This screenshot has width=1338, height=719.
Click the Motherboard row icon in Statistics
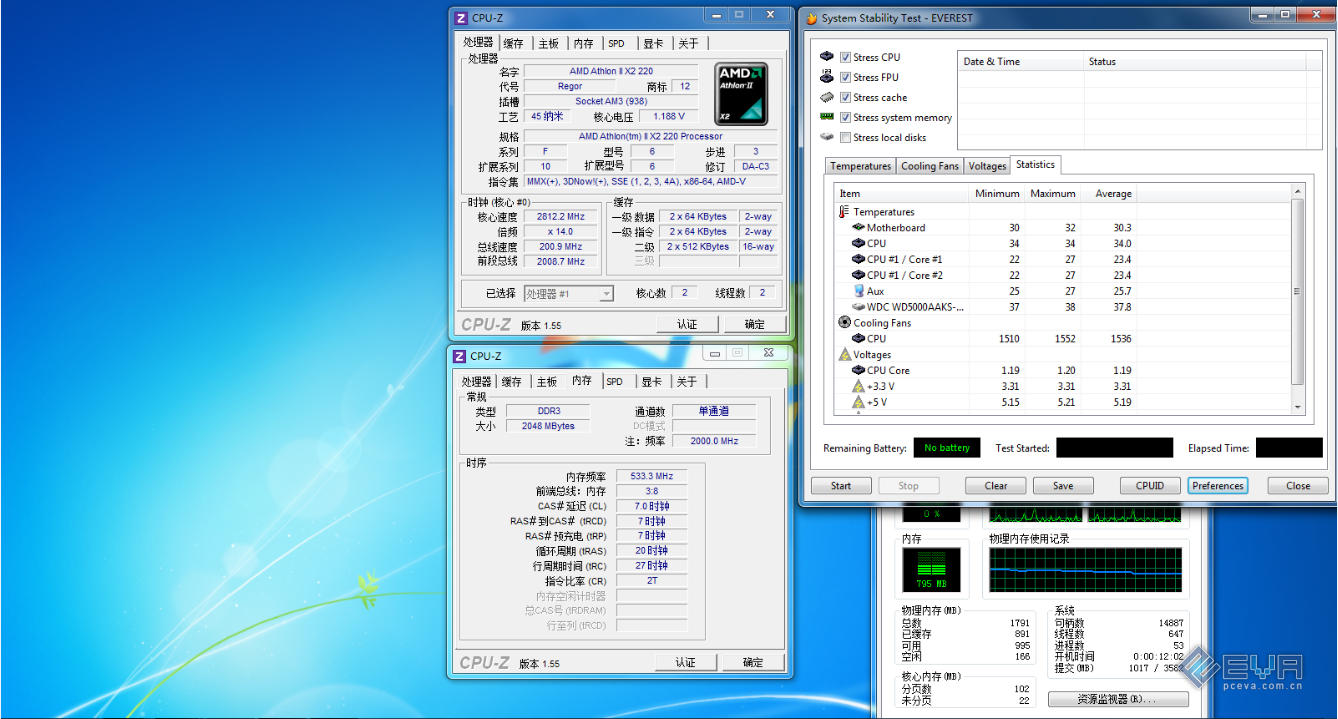point(858,228)
